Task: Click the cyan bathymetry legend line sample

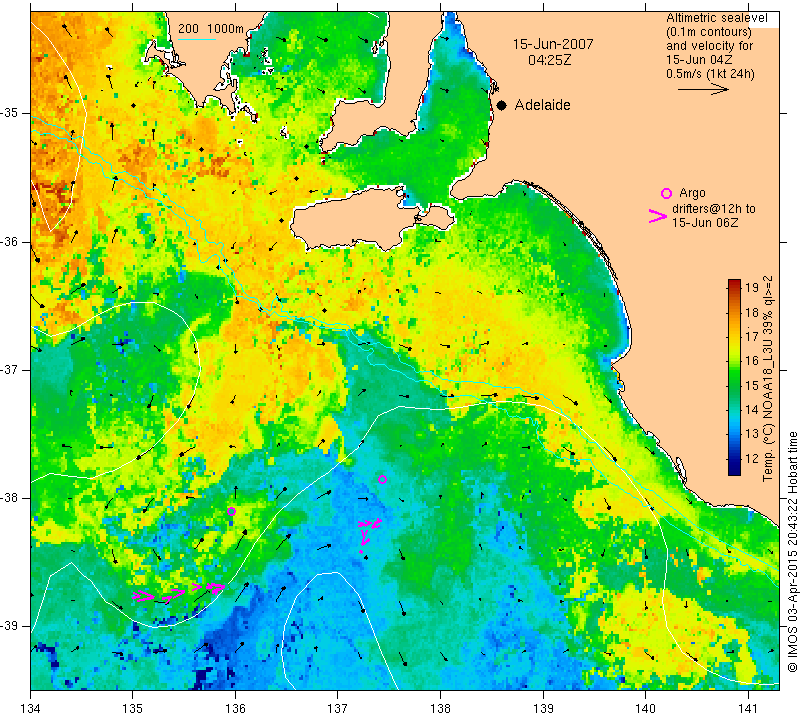Action: (197, 39)
